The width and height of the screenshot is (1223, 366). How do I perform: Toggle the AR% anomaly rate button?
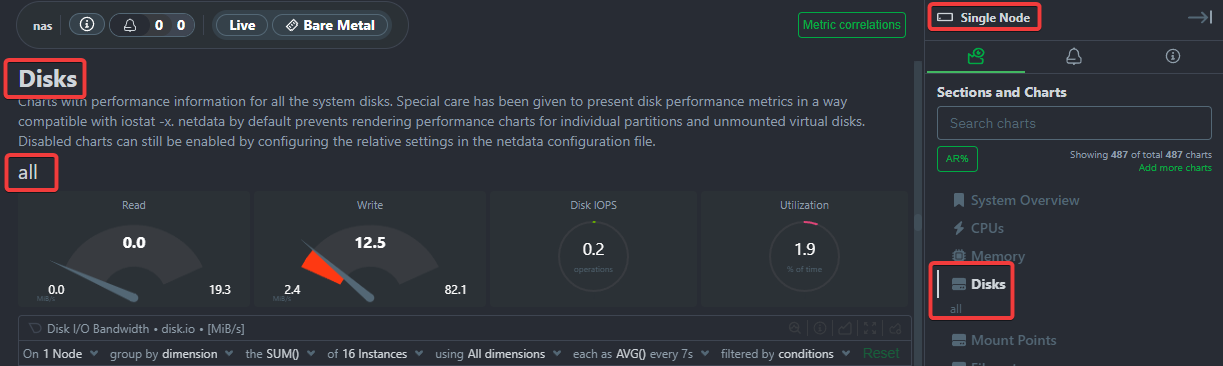tap(957, 159)
